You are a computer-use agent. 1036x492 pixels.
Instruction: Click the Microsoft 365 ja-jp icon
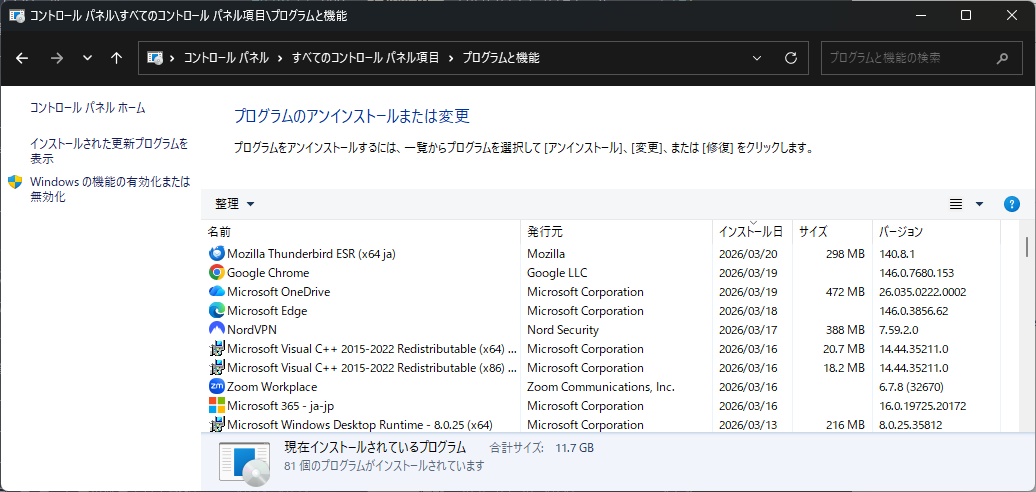217,406
